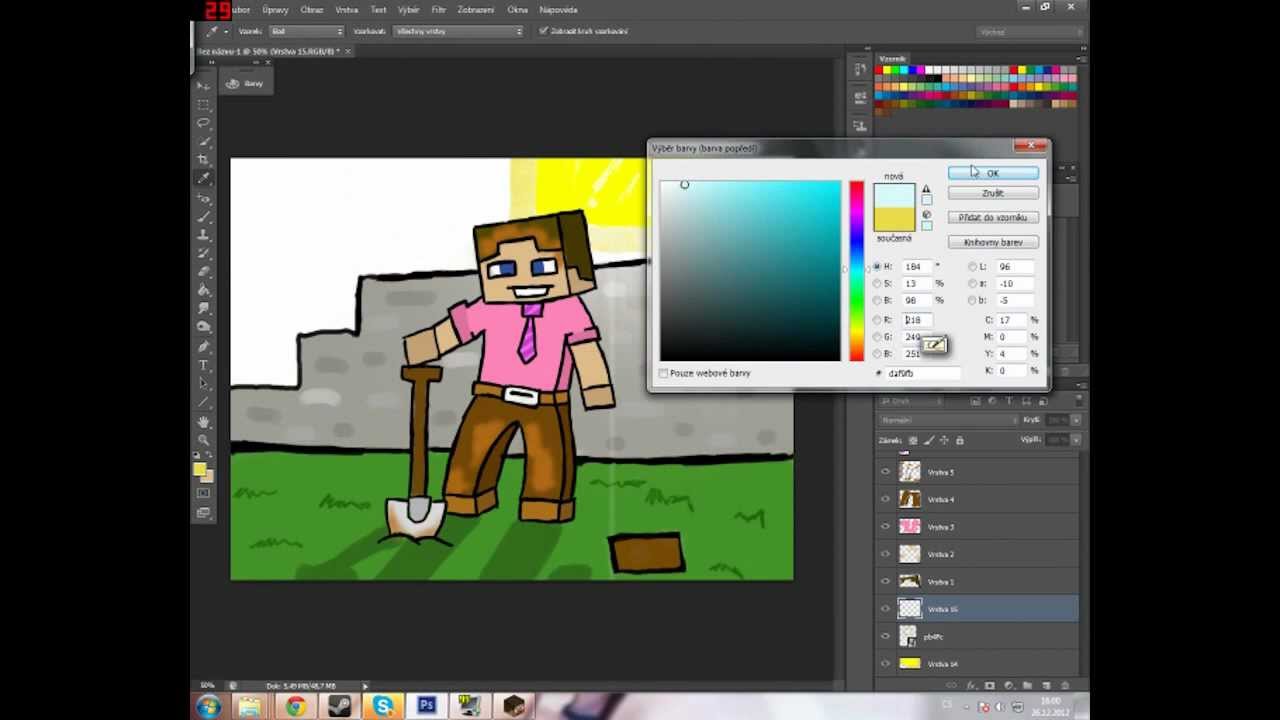Image resolution: width=1280 pixels, height=720 pixels.
Task: Open the layer opacity Krytí dropdown arrow
Action: click(x=1075, y=420)
